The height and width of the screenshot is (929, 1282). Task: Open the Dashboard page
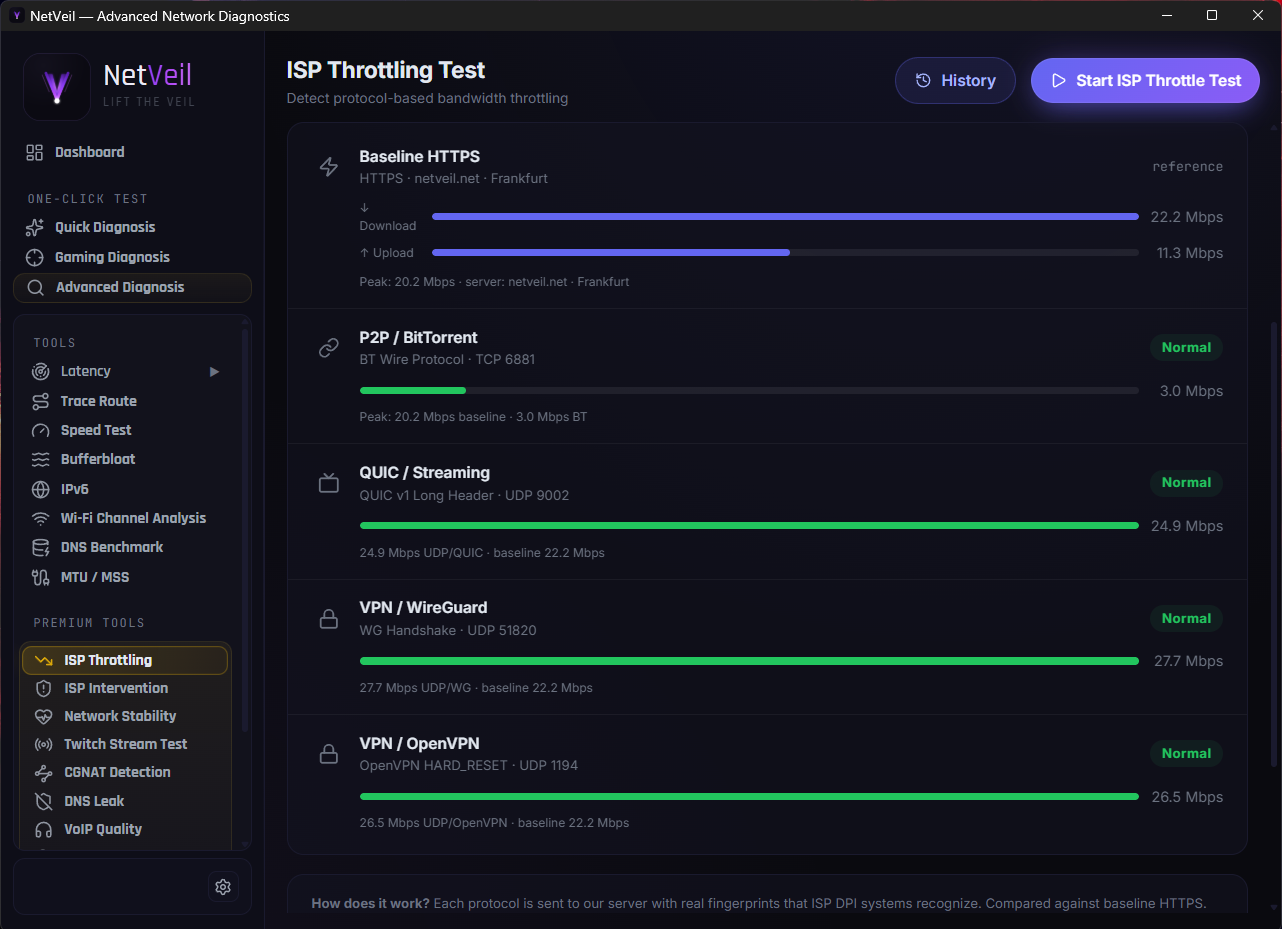(132, 152)
